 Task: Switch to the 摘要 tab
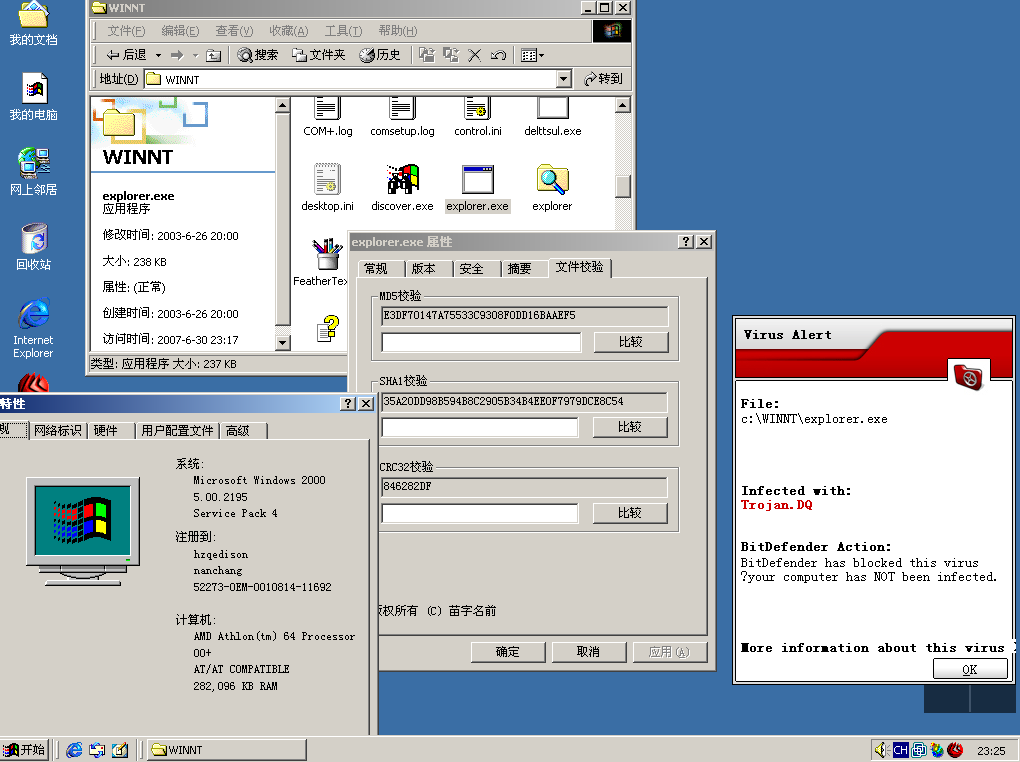click(x=520, y=268)
